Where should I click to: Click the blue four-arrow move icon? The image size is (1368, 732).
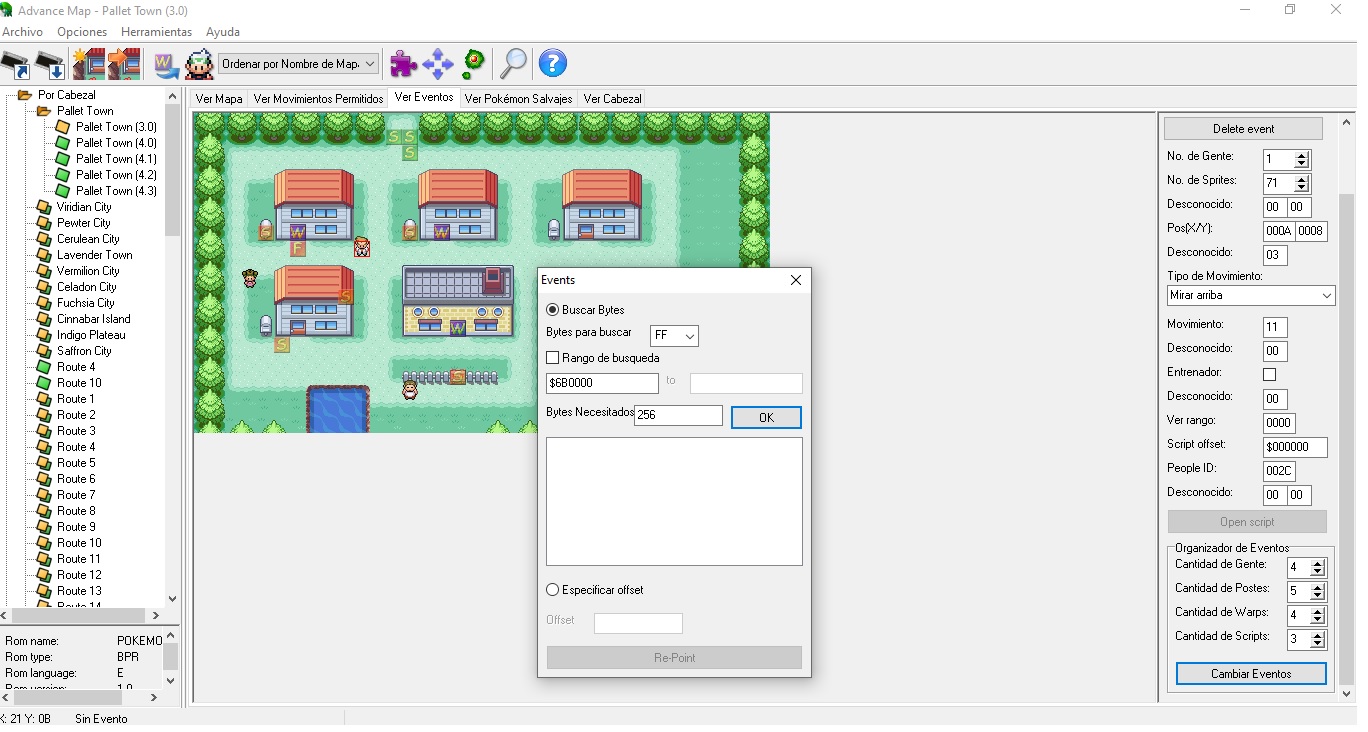(x=437, y=64)
